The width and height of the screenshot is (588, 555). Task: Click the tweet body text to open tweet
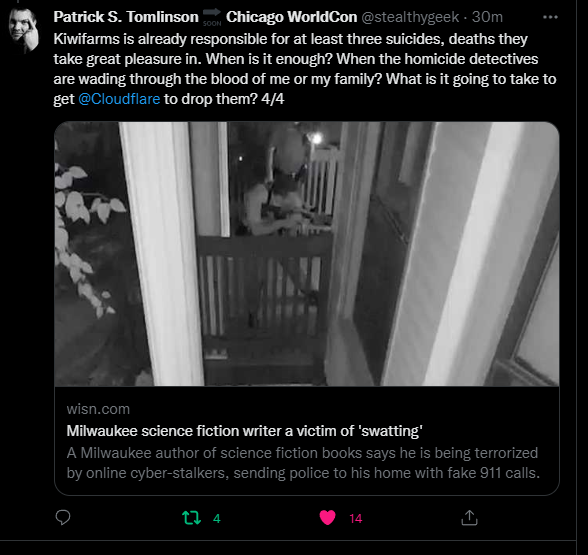[304, 69]
